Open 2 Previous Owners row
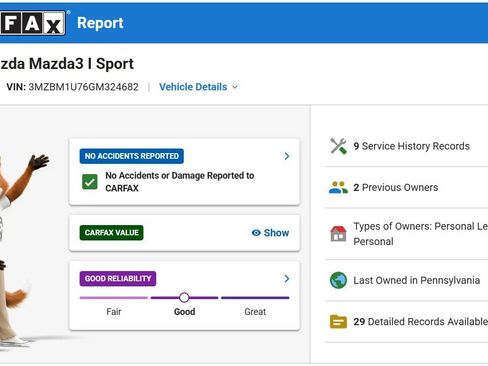The height and width of the screenshot is (366, 488). (x=406, y=187)
